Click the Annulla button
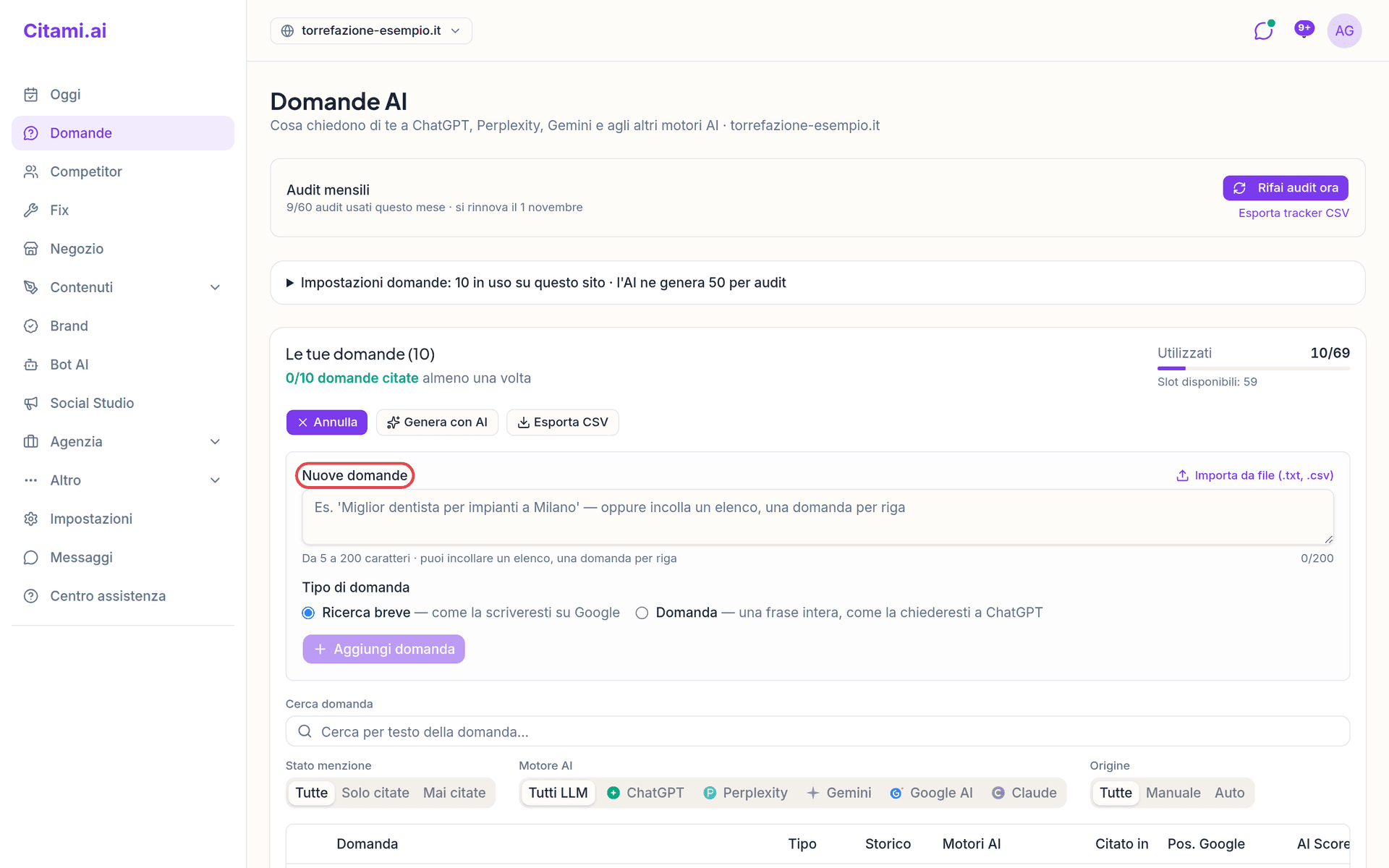Screen dimensions: 1389x868 pyautogui.click(x=327, y=422)
